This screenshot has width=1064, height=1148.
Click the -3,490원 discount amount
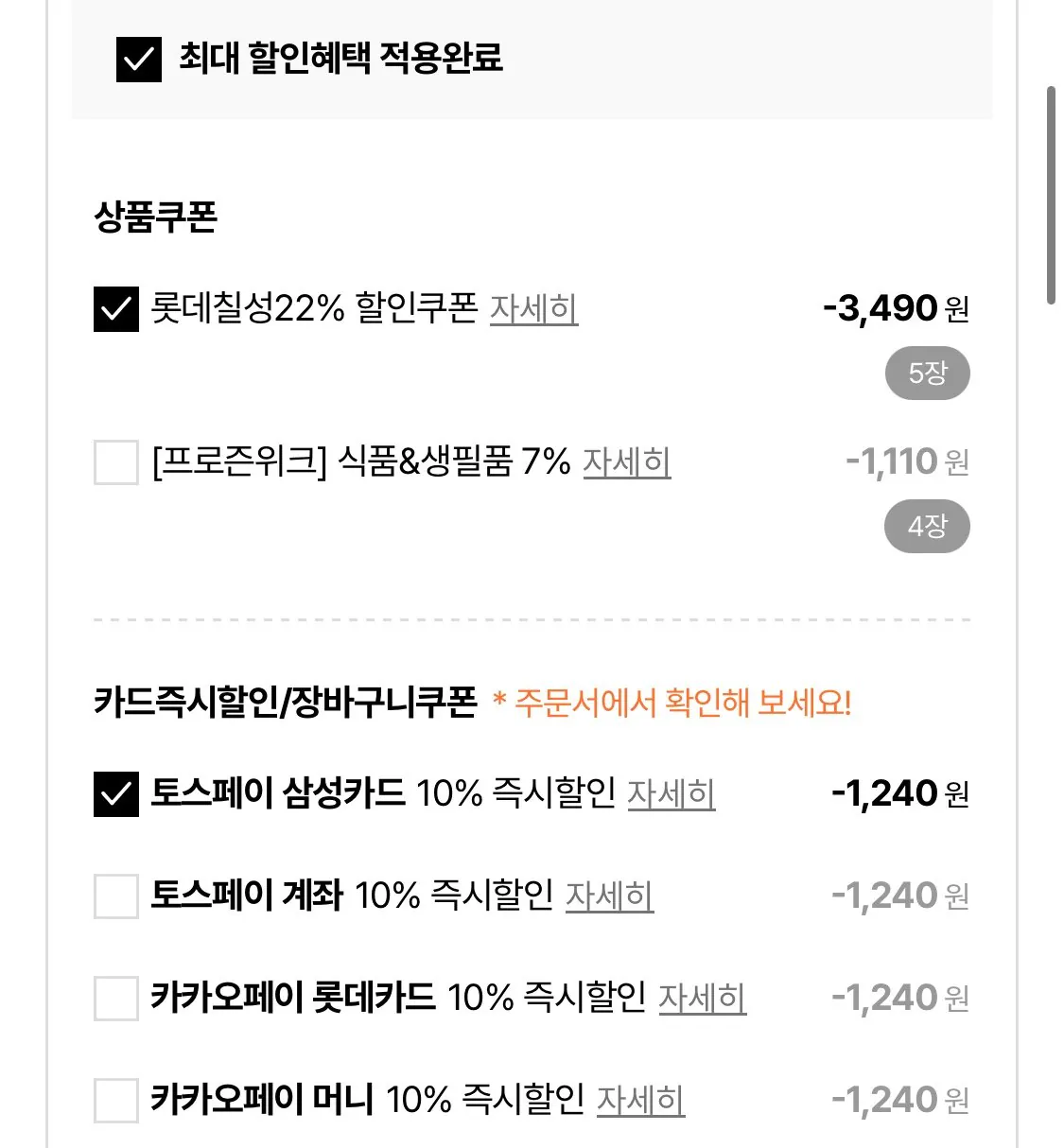896,308
